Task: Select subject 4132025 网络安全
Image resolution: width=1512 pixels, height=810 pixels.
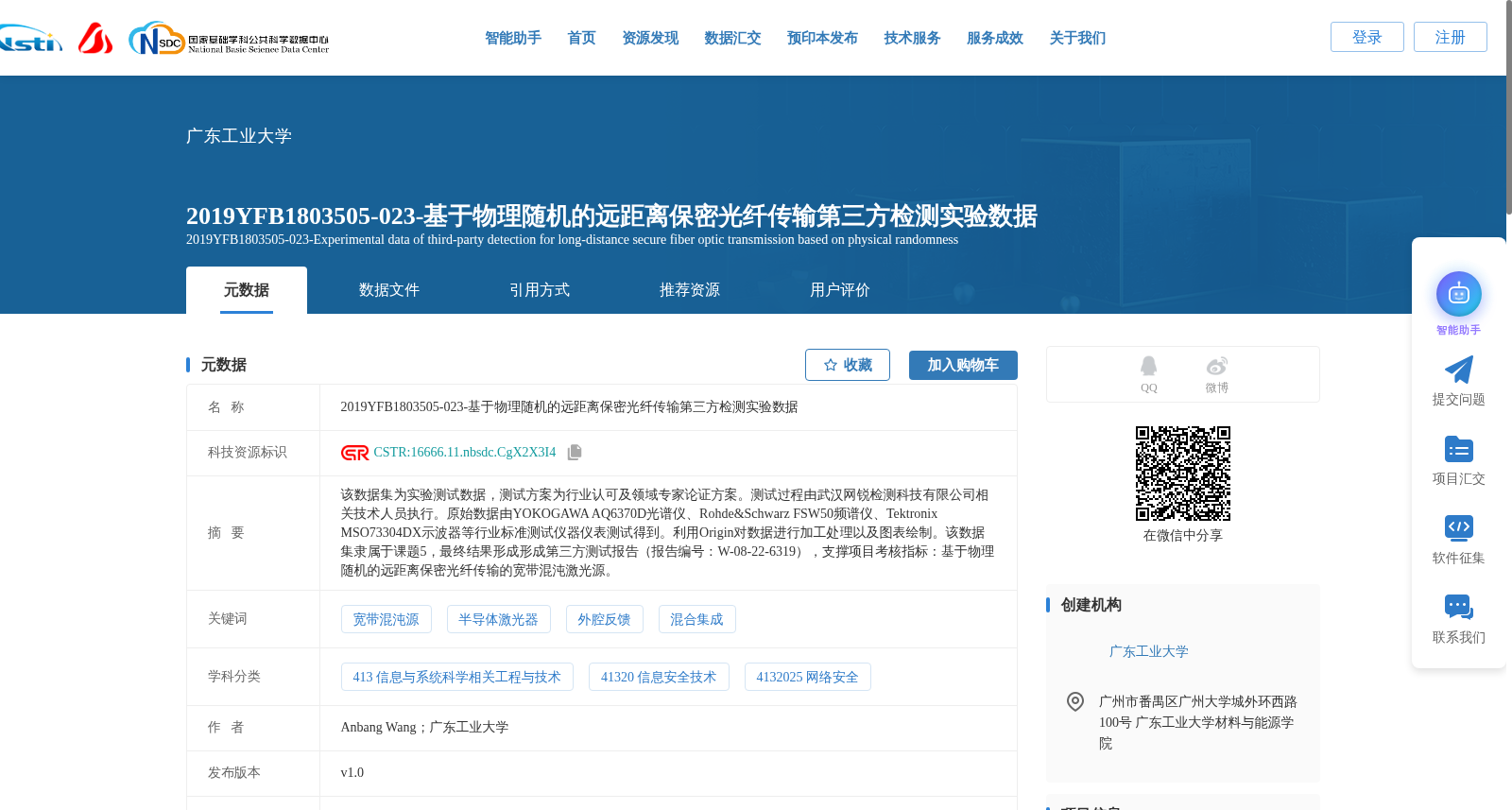Action: coord(808,677)
